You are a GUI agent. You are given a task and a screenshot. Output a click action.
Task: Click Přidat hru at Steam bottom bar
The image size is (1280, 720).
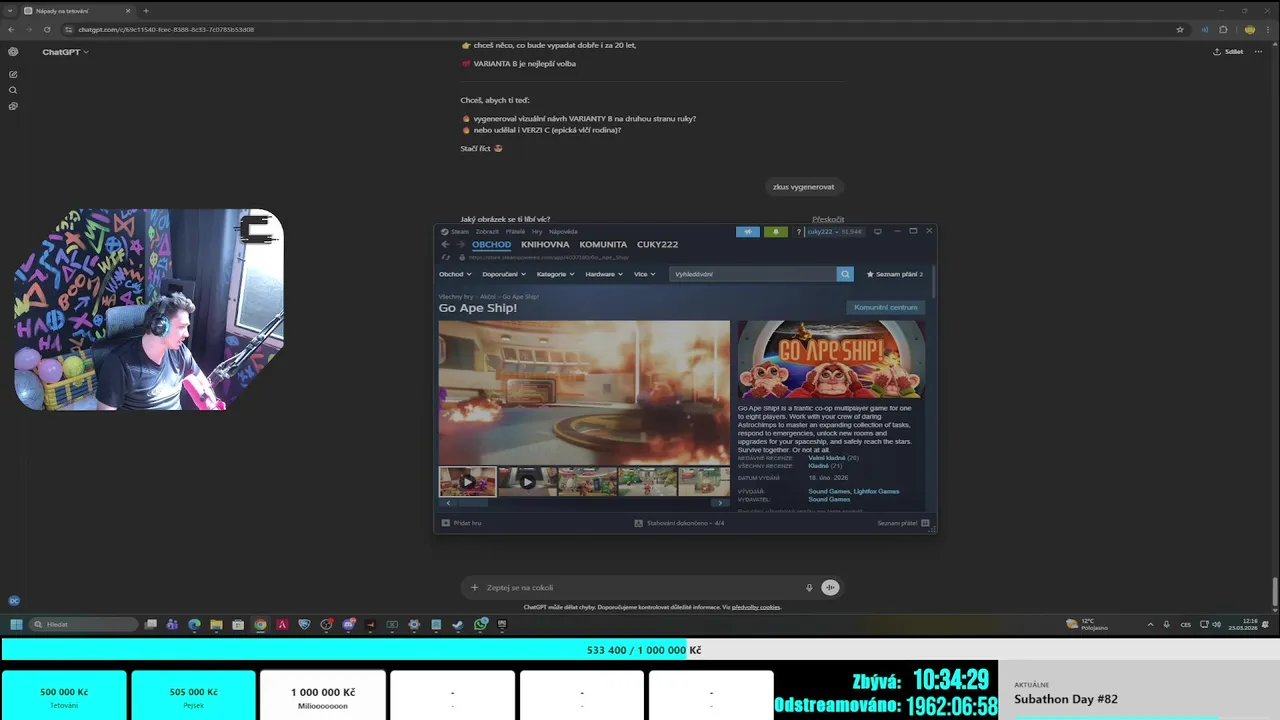pos(461,522)
